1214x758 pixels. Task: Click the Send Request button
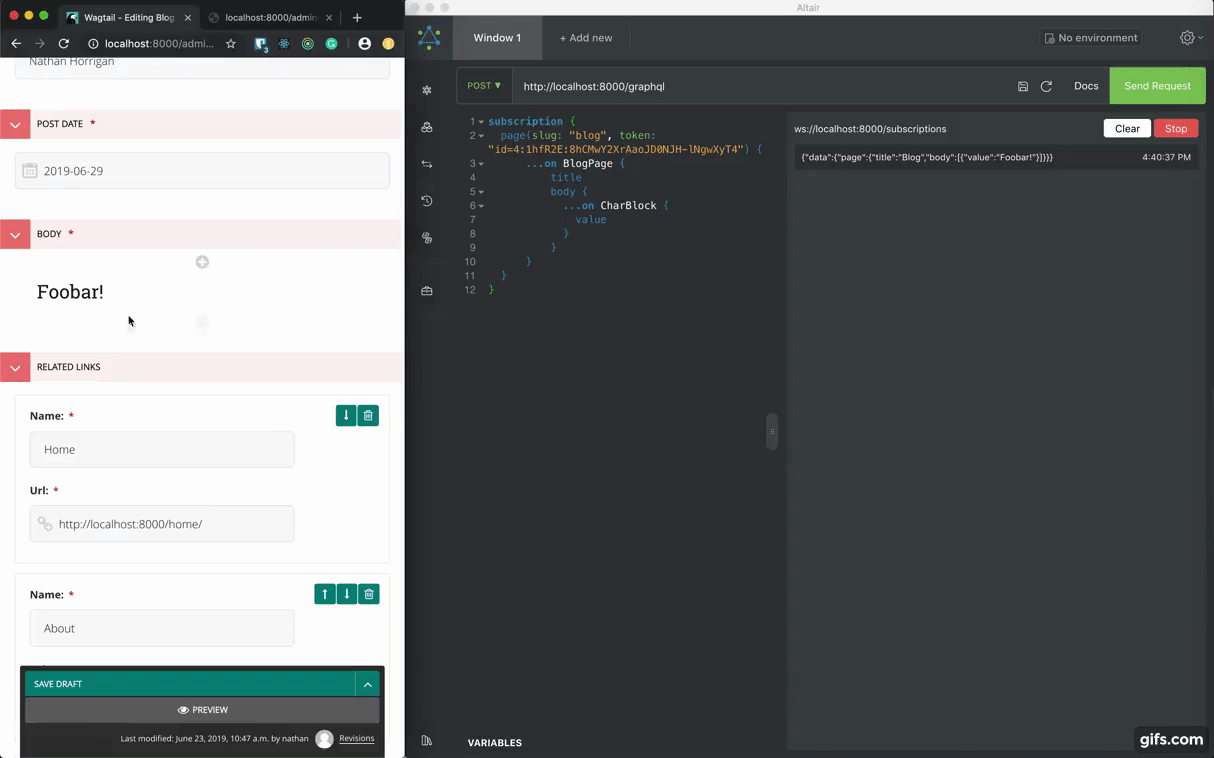pyautogui.click(x=1157, y=86)
